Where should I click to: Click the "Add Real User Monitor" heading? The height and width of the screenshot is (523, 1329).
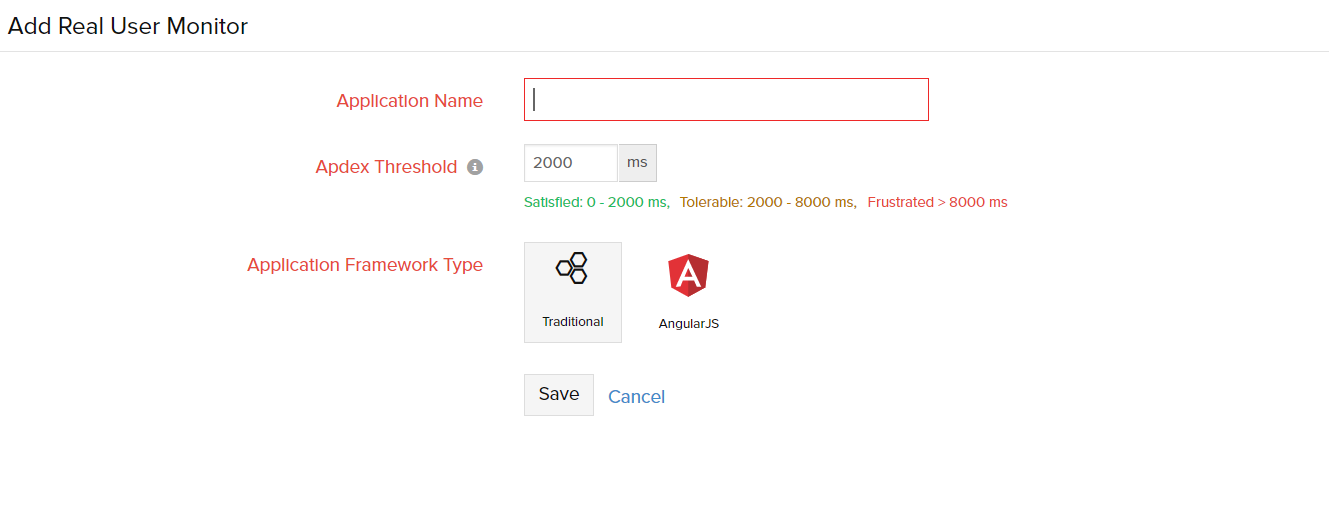click(128, 26)
